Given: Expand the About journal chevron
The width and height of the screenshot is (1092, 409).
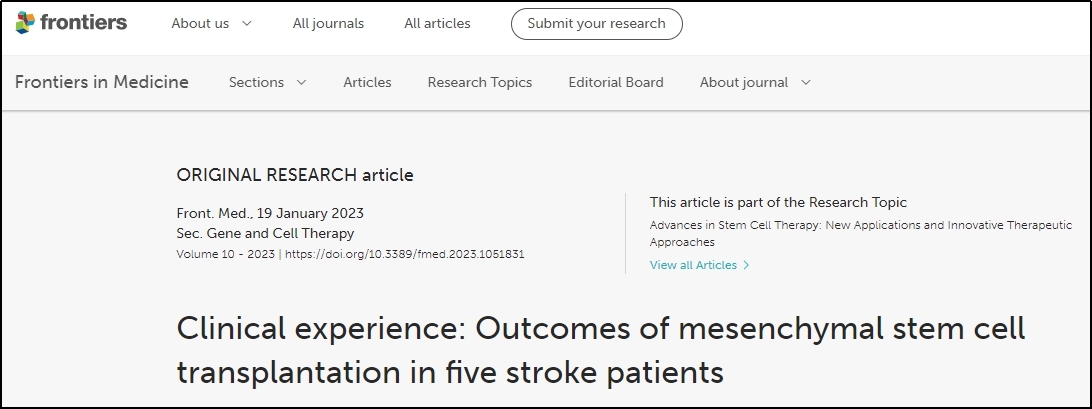Looking at the screenshot, I should [x=806, y=82].
